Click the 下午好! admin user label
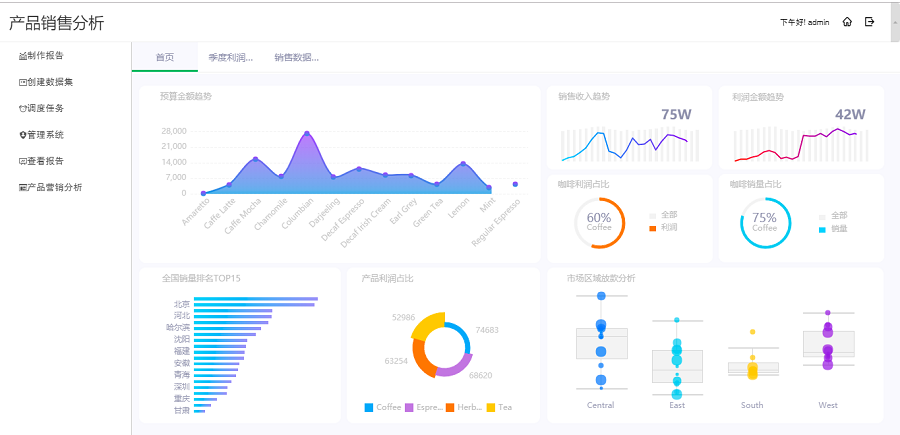 click(804, 22)
